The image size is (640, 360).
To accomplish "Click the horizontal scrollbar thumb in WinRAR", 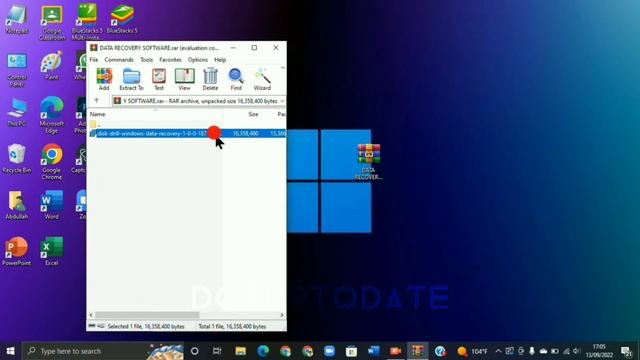I will coord(147,315).
